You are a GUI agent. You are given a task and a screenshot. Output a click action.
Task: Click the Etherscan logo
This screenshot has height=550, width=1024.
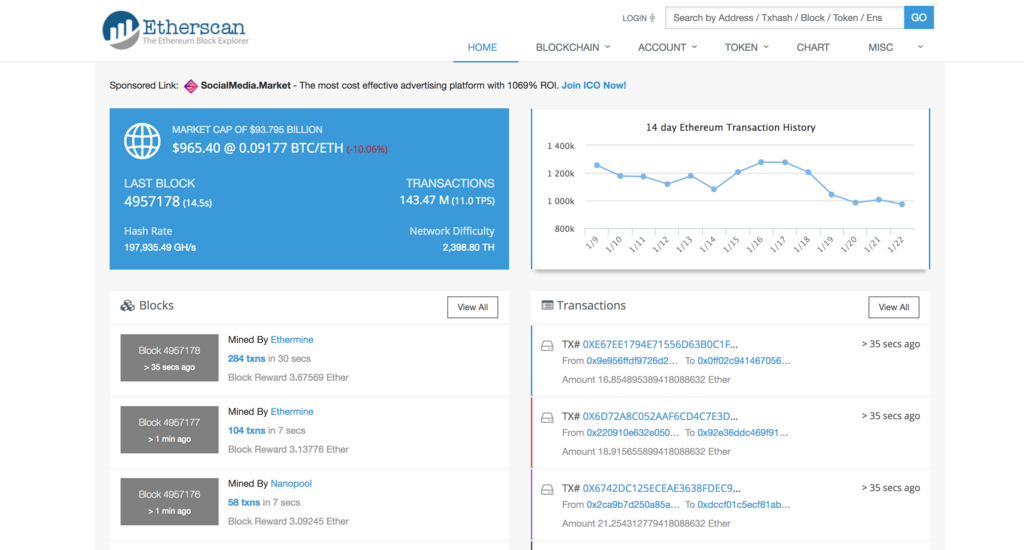pos(175,30)
